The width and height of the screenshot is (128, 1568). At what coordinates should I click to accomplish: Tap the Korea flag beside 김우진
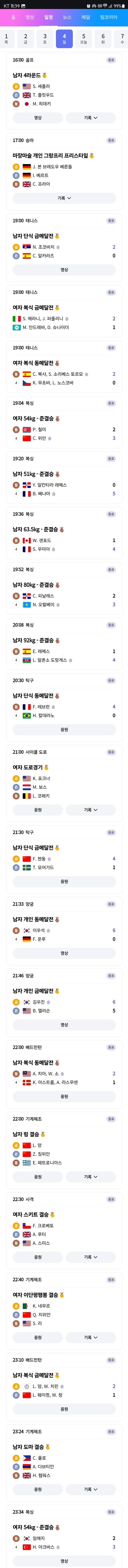coord(27,1002)
